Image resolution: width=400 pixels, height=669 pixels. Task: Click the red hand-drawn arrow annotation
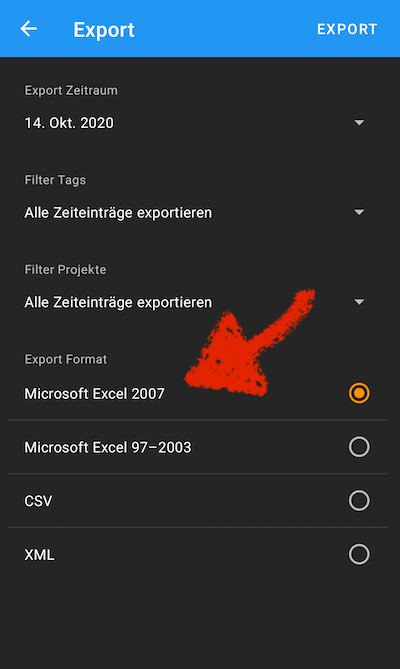[249, 343]
